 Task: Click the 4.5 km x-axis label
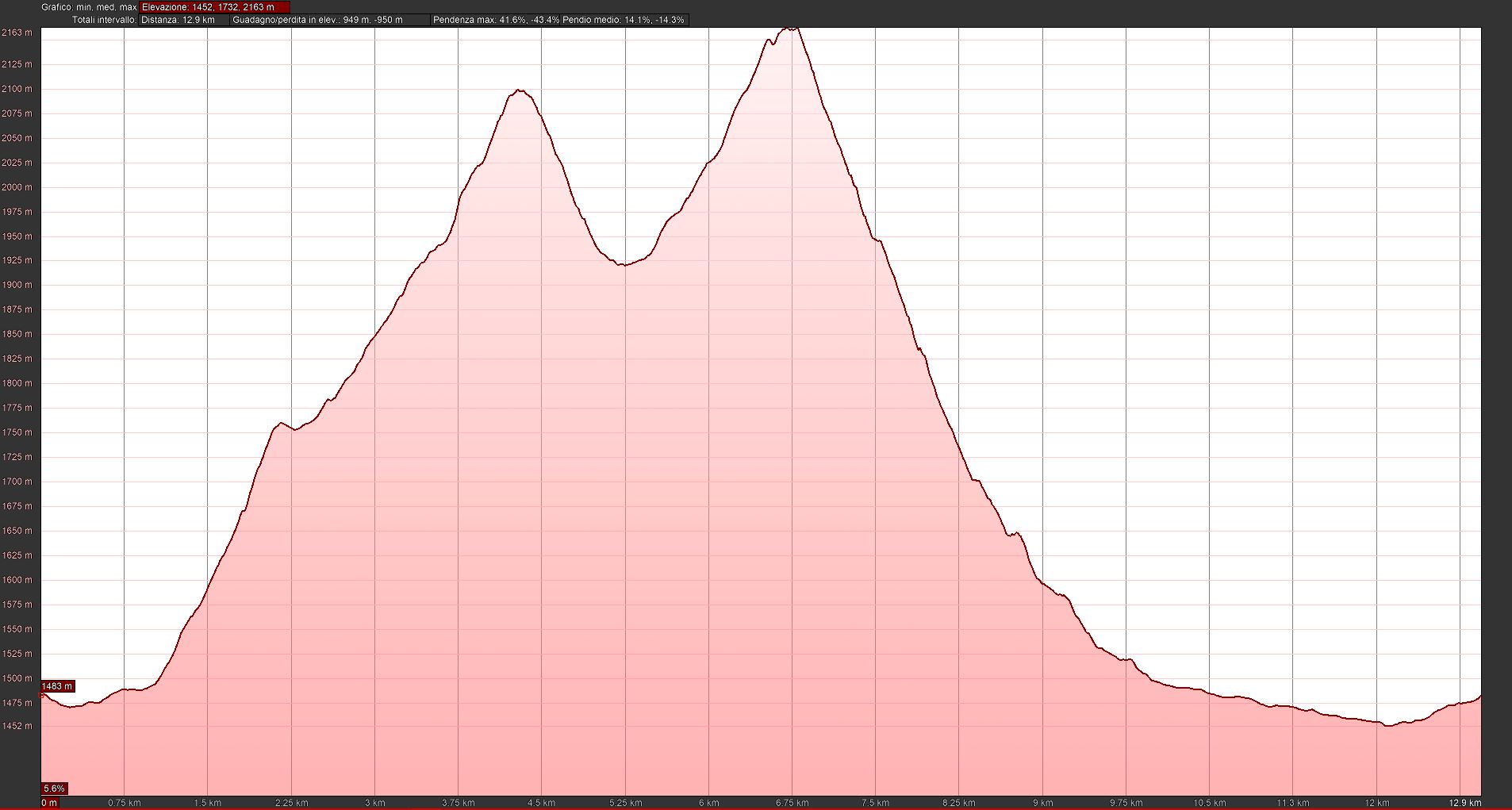(x=541, y=803)
